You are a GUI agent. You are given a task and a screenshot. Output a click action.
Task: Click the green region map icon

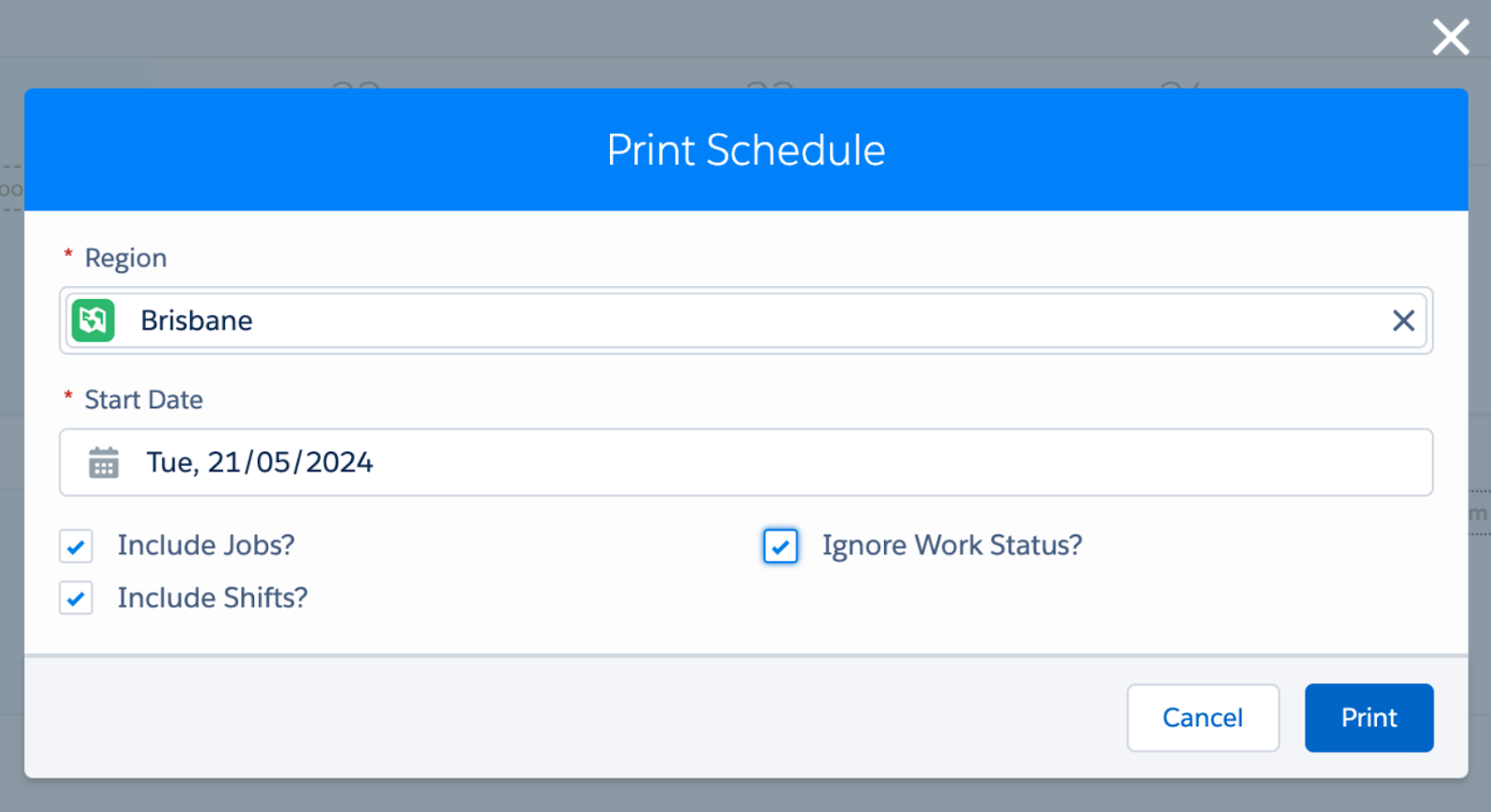tap(93, 321)
